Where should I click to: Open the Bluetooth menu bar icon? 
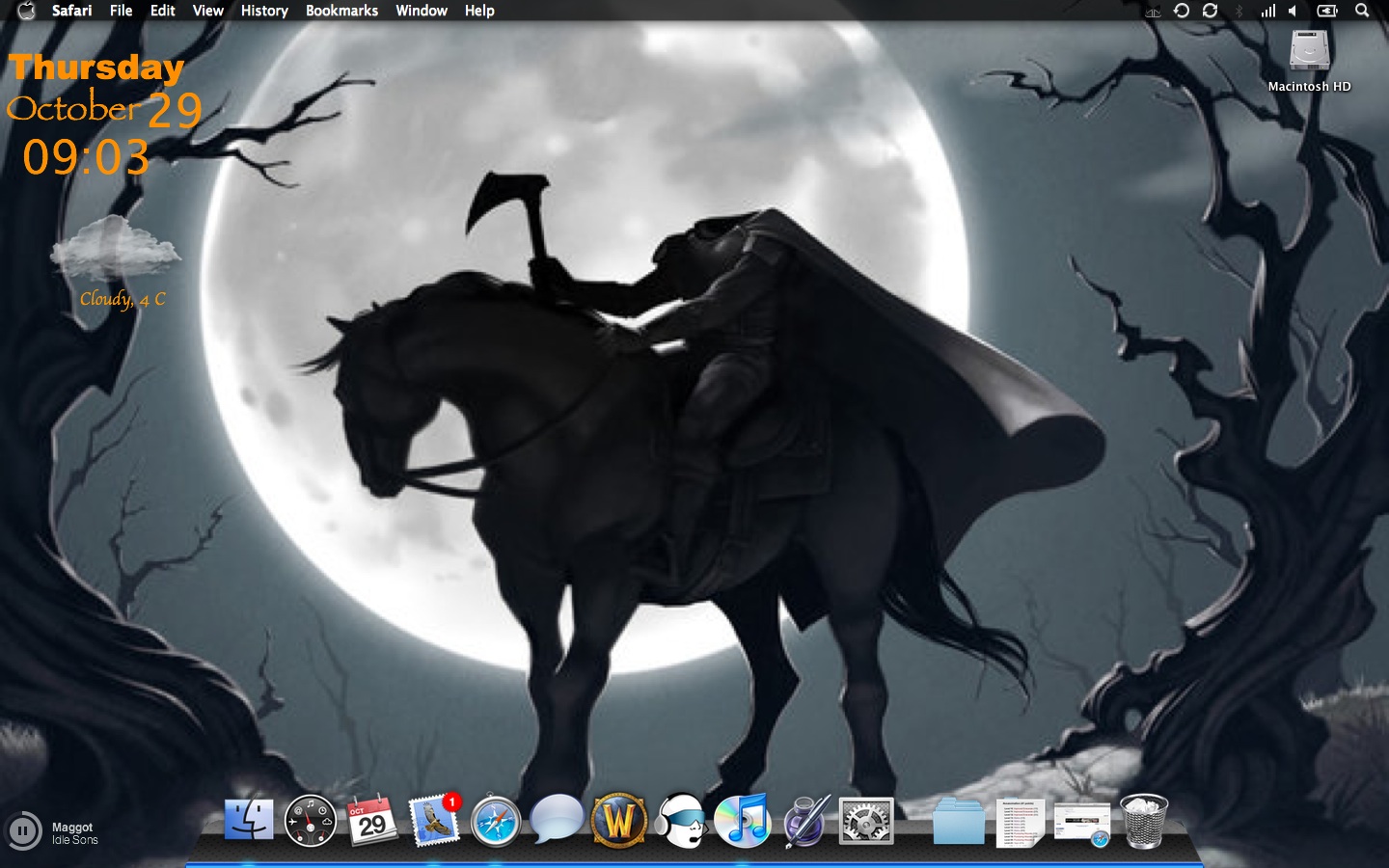[1239, 11]
